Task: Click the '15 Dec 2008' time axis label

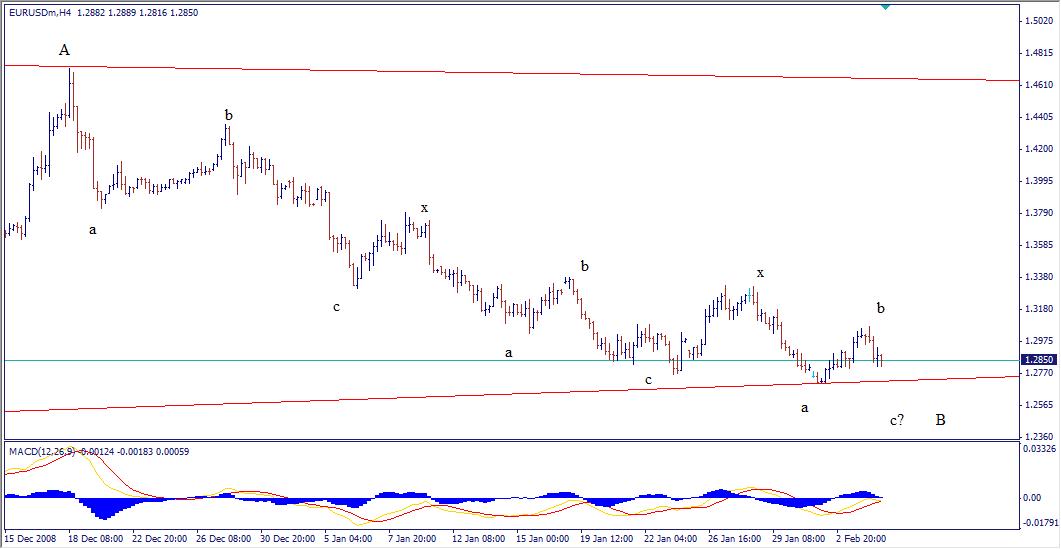Action: [x=28, y=539]
